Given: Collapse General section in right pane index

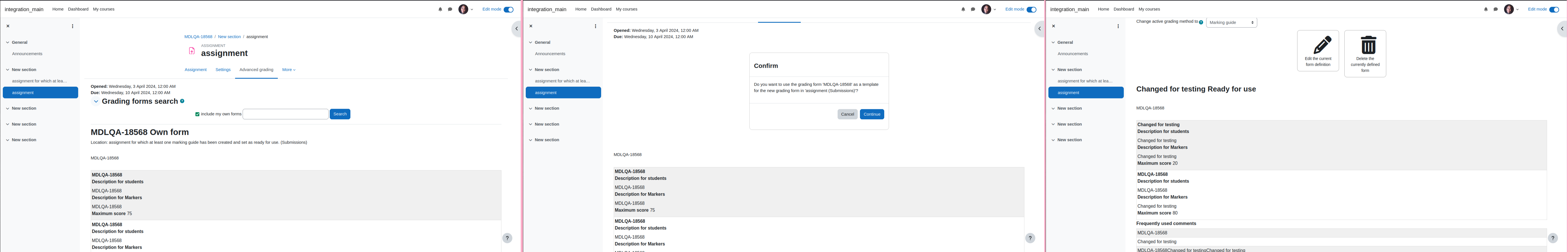Looking at the screenshot, I should point(1053,42).
